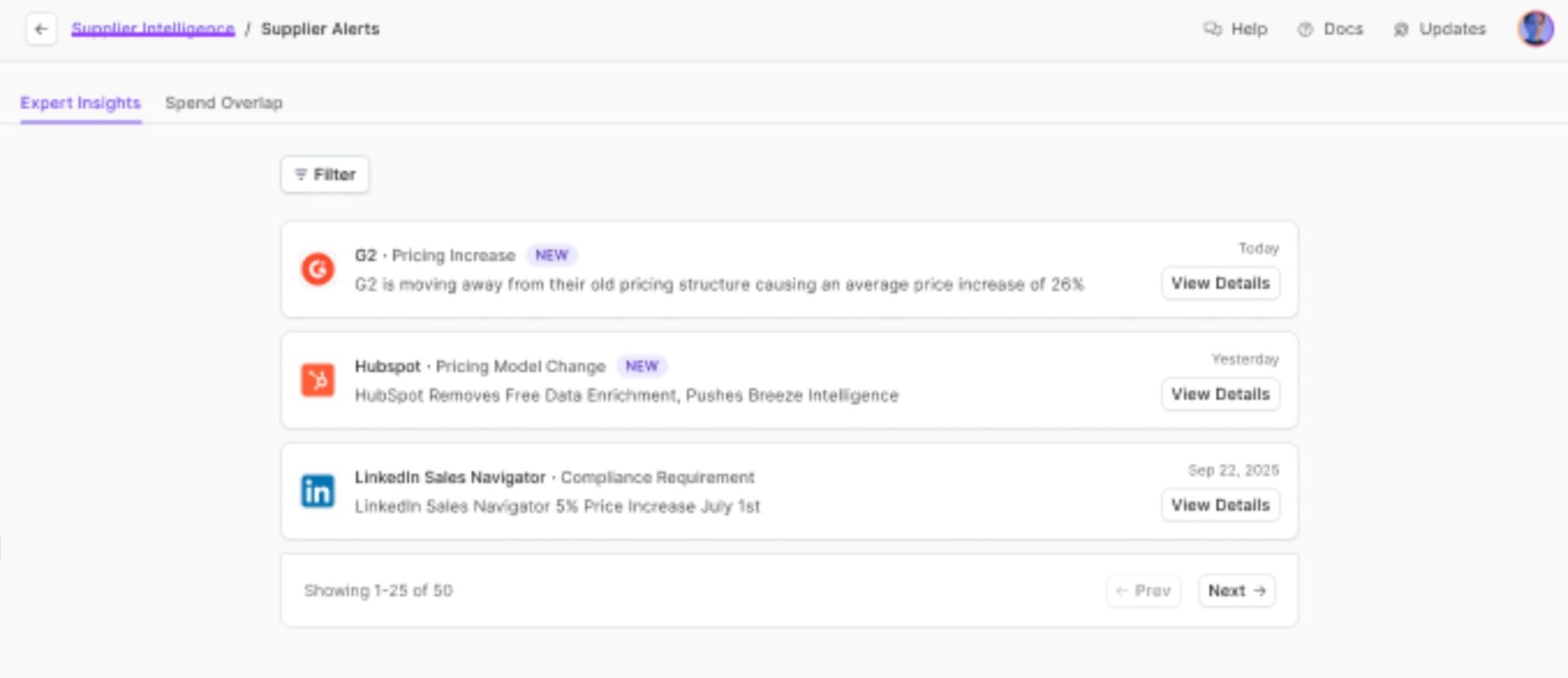
Task: Click the HubSpot logo icon
Action: (317, 380)
